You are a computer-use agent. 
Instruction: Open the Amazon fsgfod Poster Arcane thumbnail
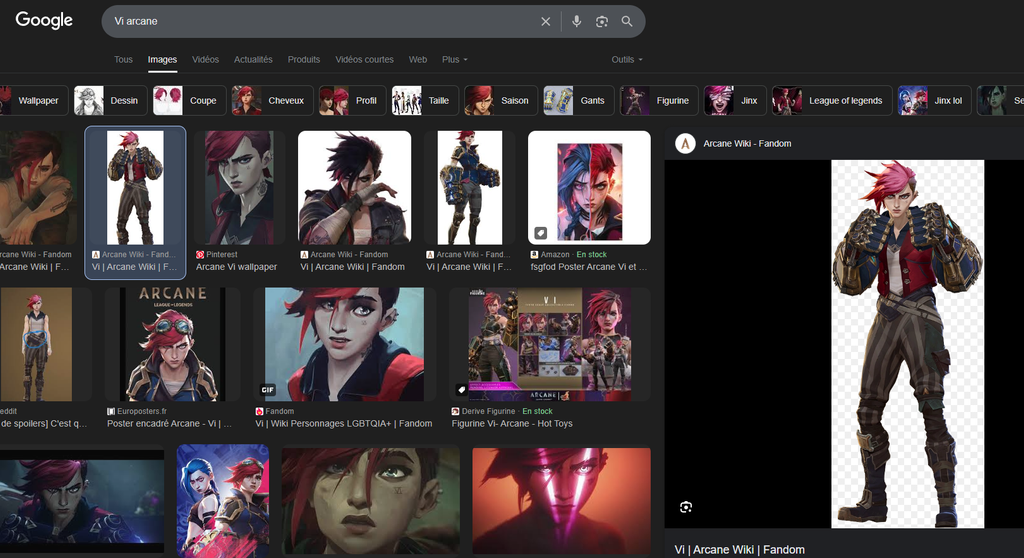coord(589,188)
